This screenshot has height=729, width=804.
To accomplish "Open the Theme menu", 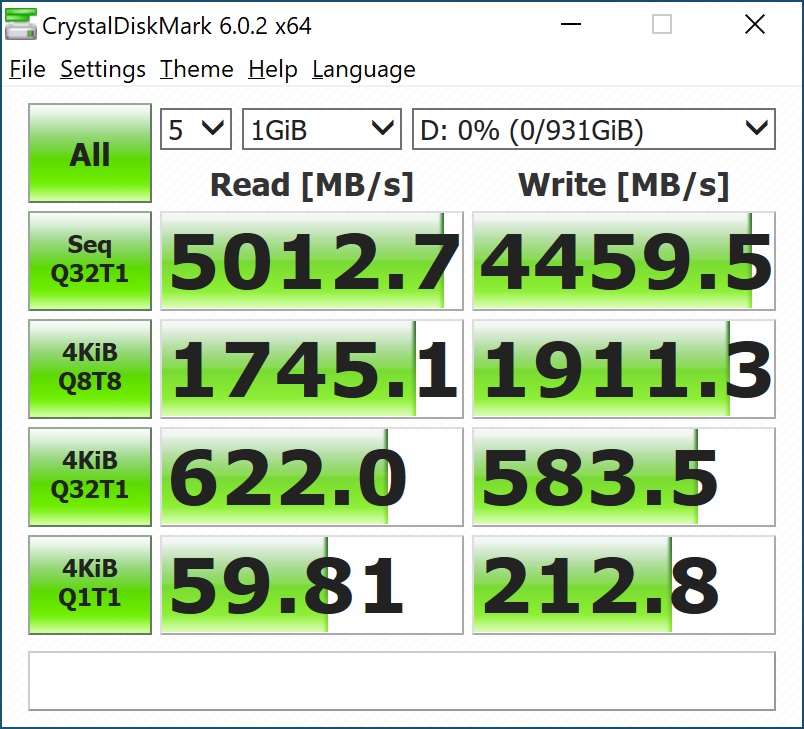I will [196, 69].
